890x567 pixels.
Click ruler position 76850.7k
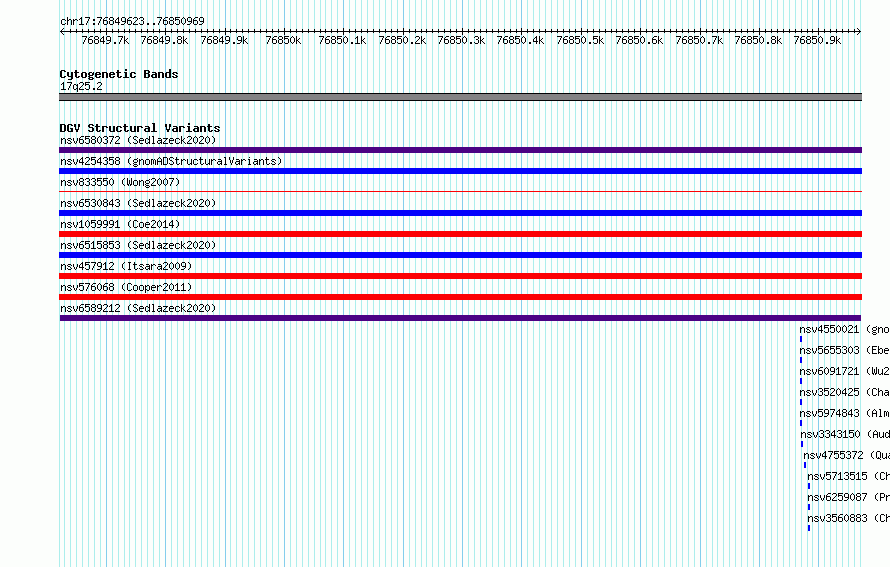[699, 40]
